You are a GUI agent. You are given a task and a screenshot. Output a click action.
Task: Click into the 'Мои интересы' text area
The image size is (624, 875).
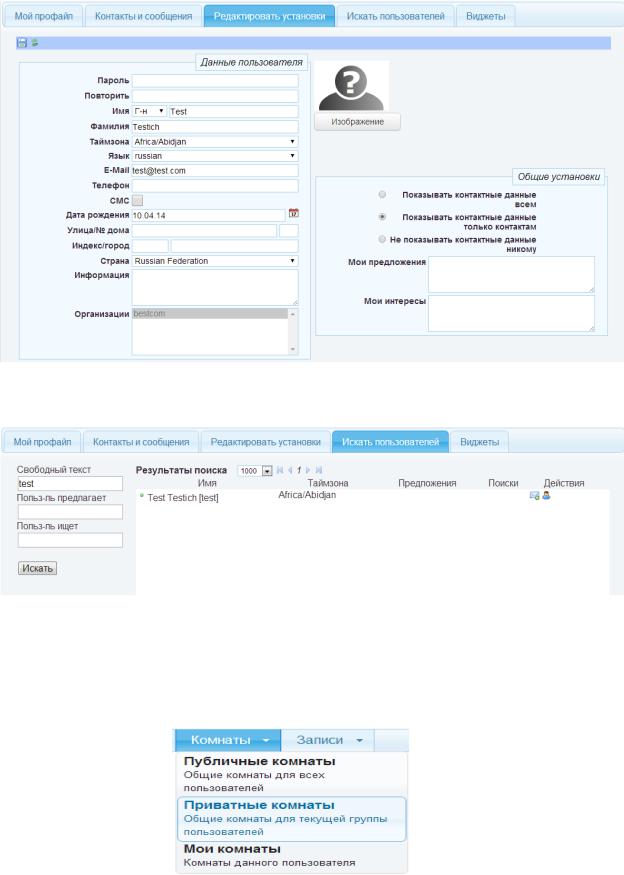[x=511, y=313]
